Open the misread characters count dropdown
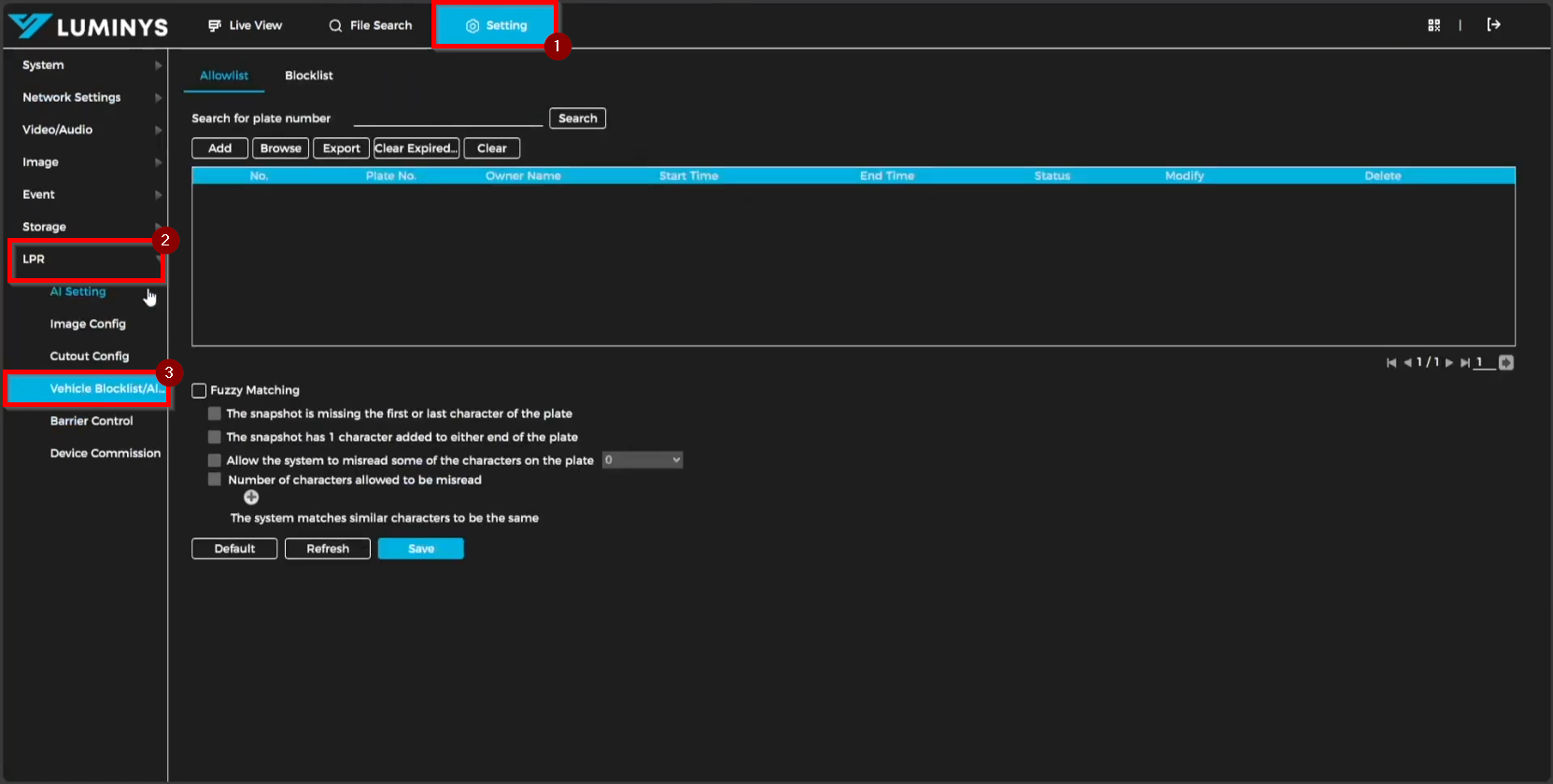 pos(642,460)
